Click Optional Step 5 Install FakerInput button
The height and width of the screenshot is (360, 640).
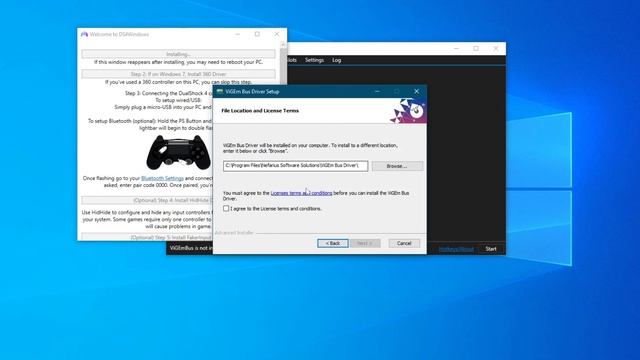point(147,237)
